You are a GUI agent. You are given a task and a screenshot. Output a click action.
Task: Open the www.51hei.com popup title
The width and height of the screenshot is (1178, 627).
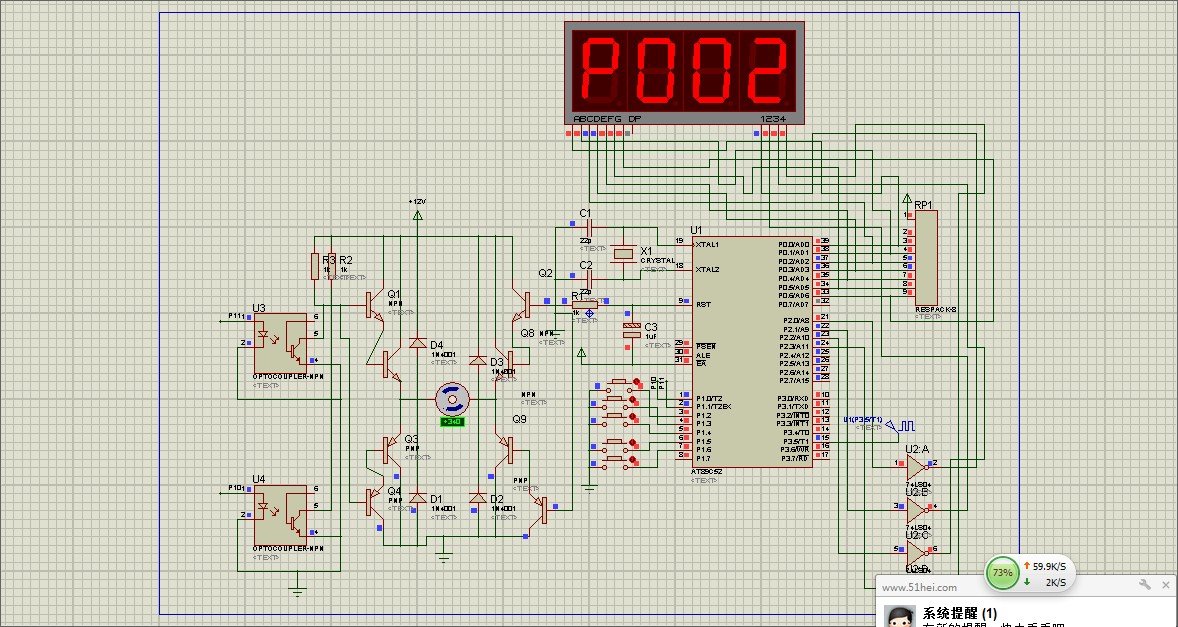(x=919, y=587)
